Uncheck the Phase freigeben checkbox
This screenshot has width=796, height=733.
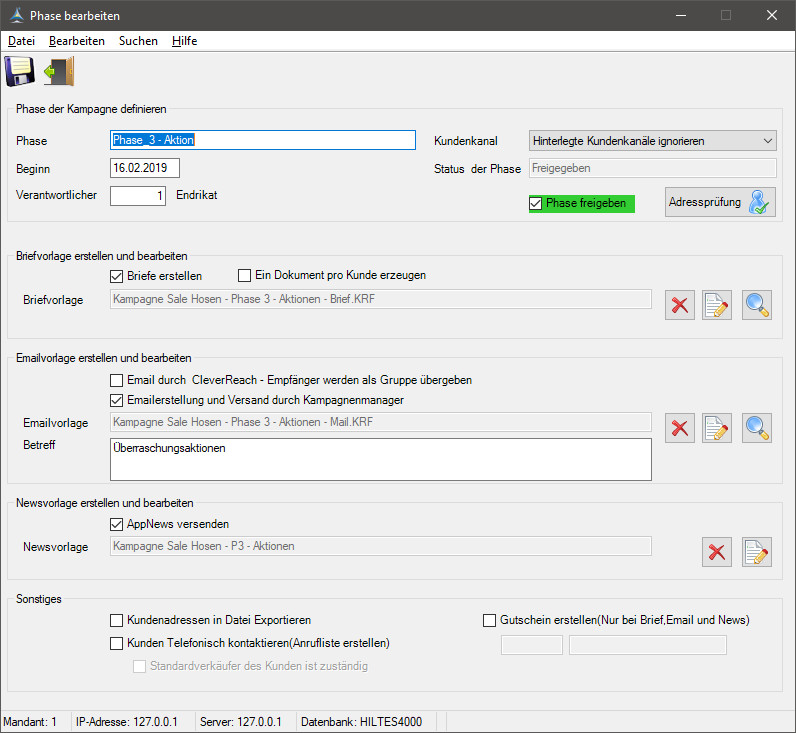[x=536, y=204]
